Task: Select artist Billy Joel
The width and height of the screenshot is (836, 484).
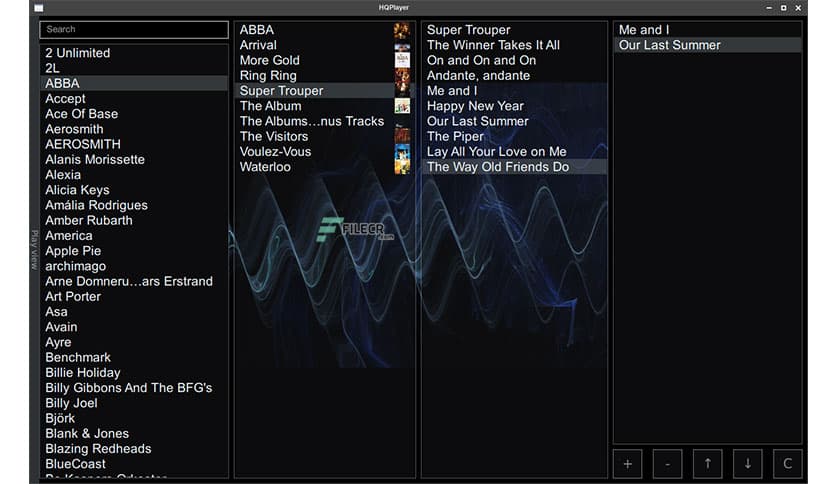Action: (x=134, y=403)
